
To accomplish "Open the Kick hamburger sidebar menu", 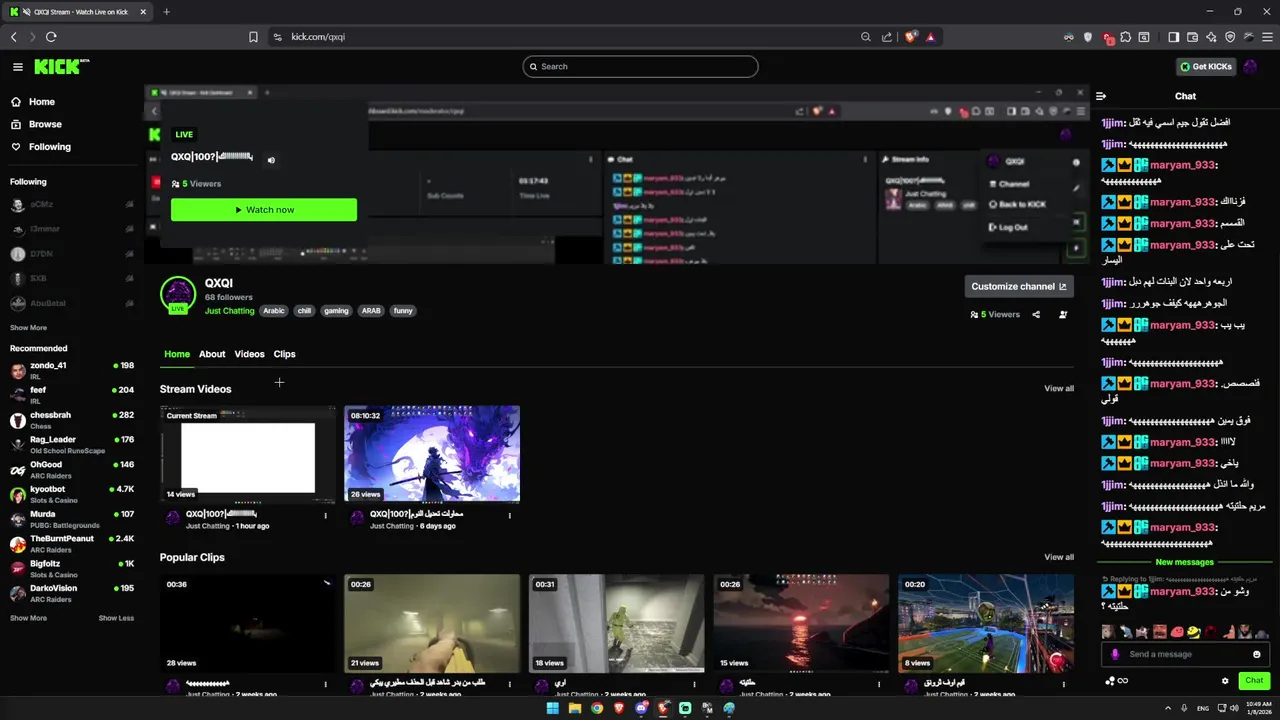I will click(x=18, y=67).
